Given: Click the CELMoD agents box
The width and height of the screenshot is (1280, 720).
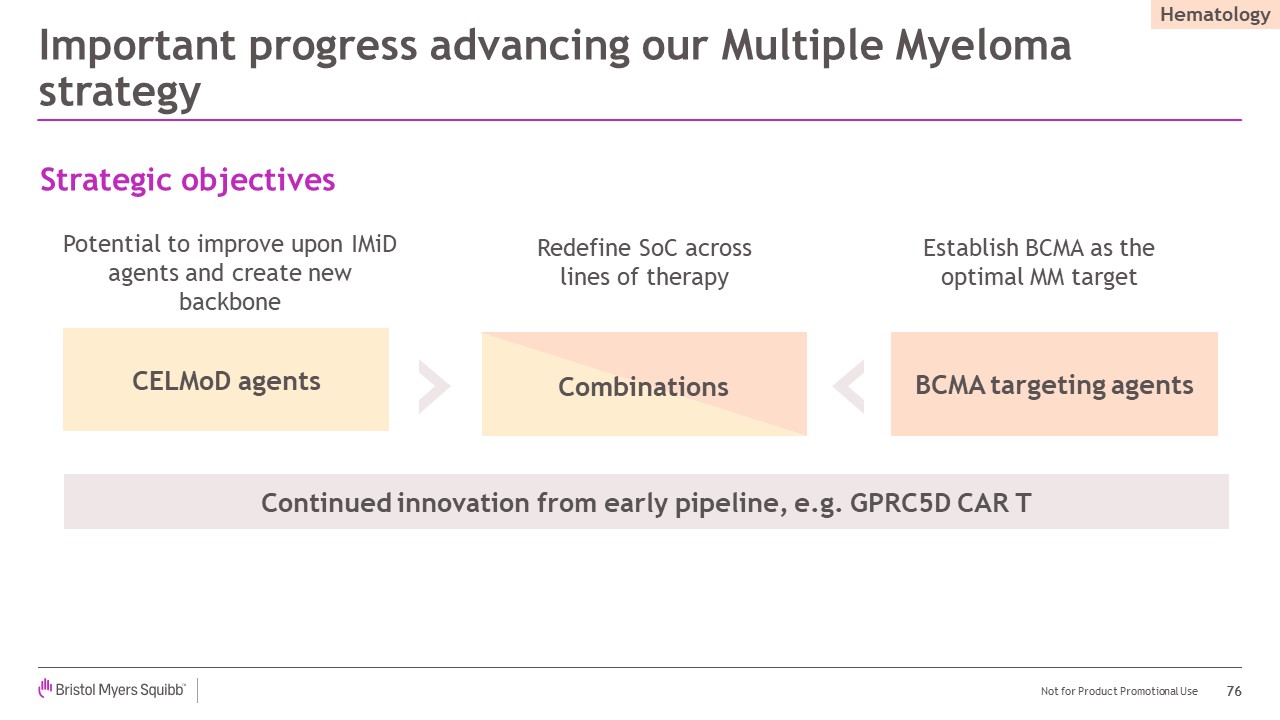Looking at the screenshot, I should click(226, 380).
